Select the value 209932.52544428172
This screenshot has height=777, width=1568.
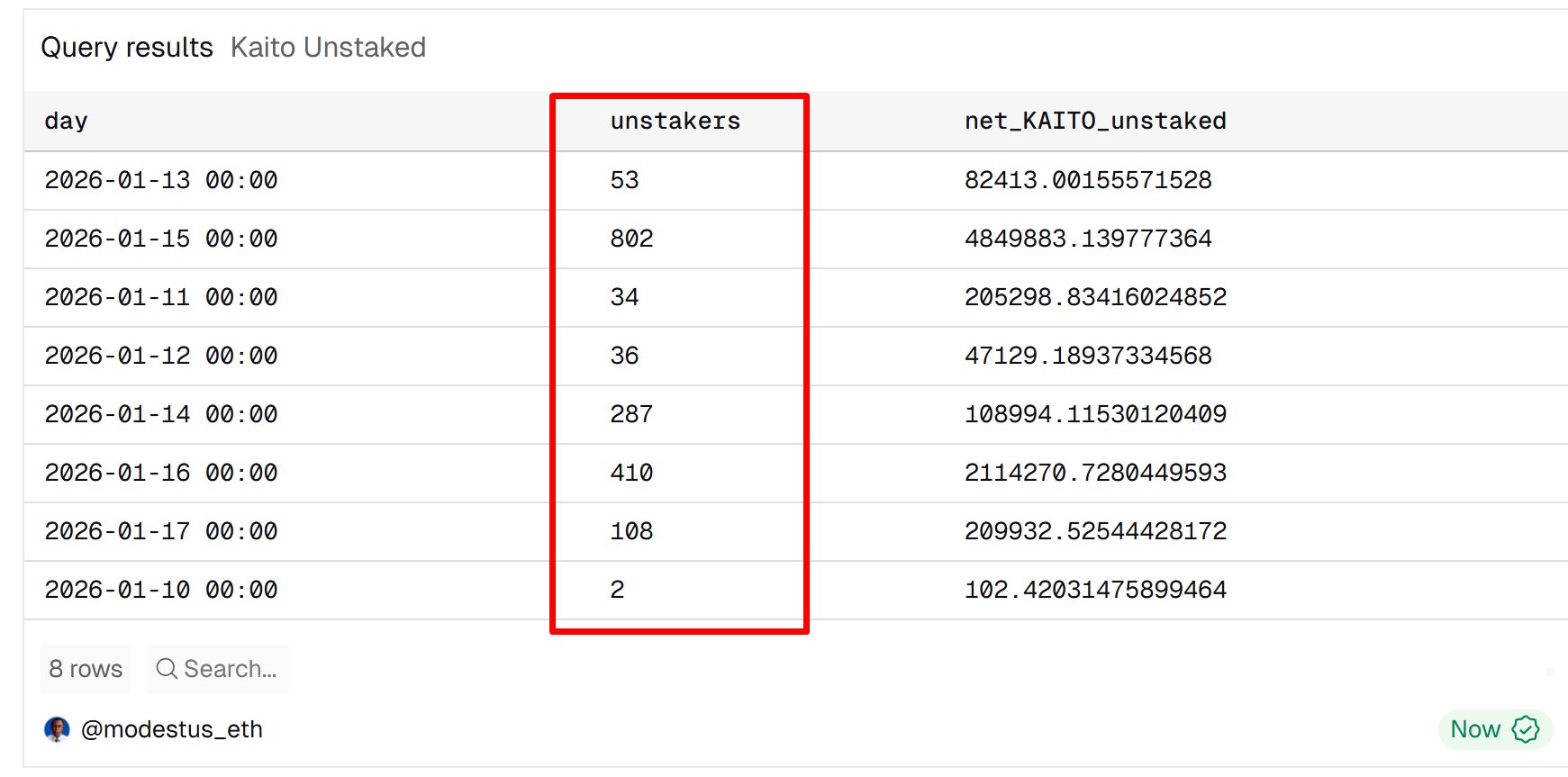1095,531
